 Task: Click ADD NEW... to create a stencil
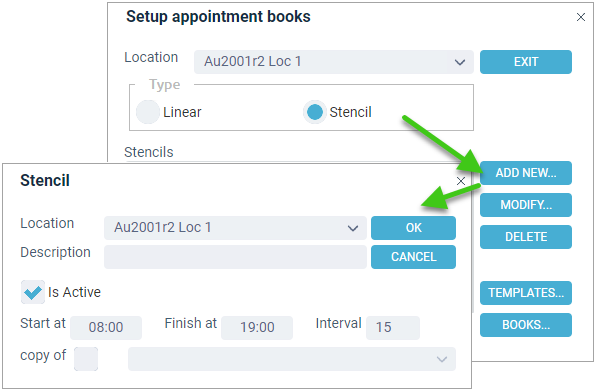click(x=526, y=173)
